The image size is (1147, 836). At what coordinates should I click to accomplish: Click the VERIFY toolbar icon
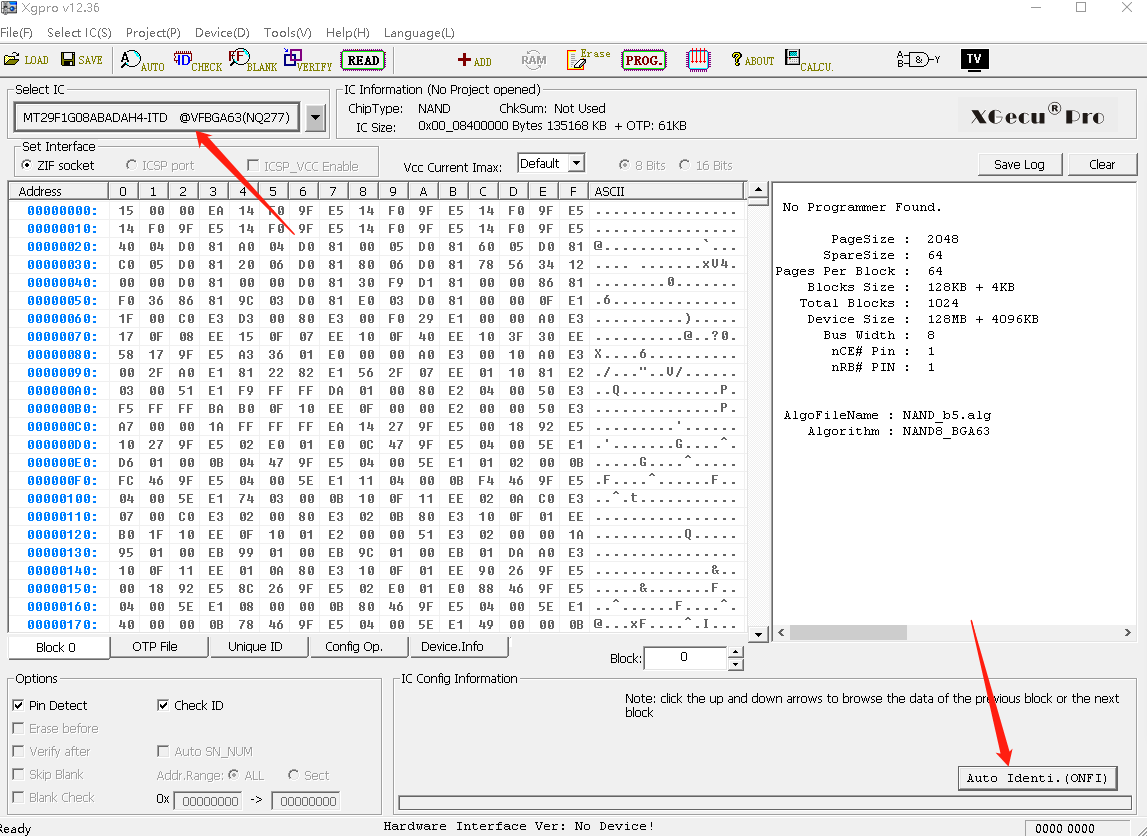click(307, 61)
